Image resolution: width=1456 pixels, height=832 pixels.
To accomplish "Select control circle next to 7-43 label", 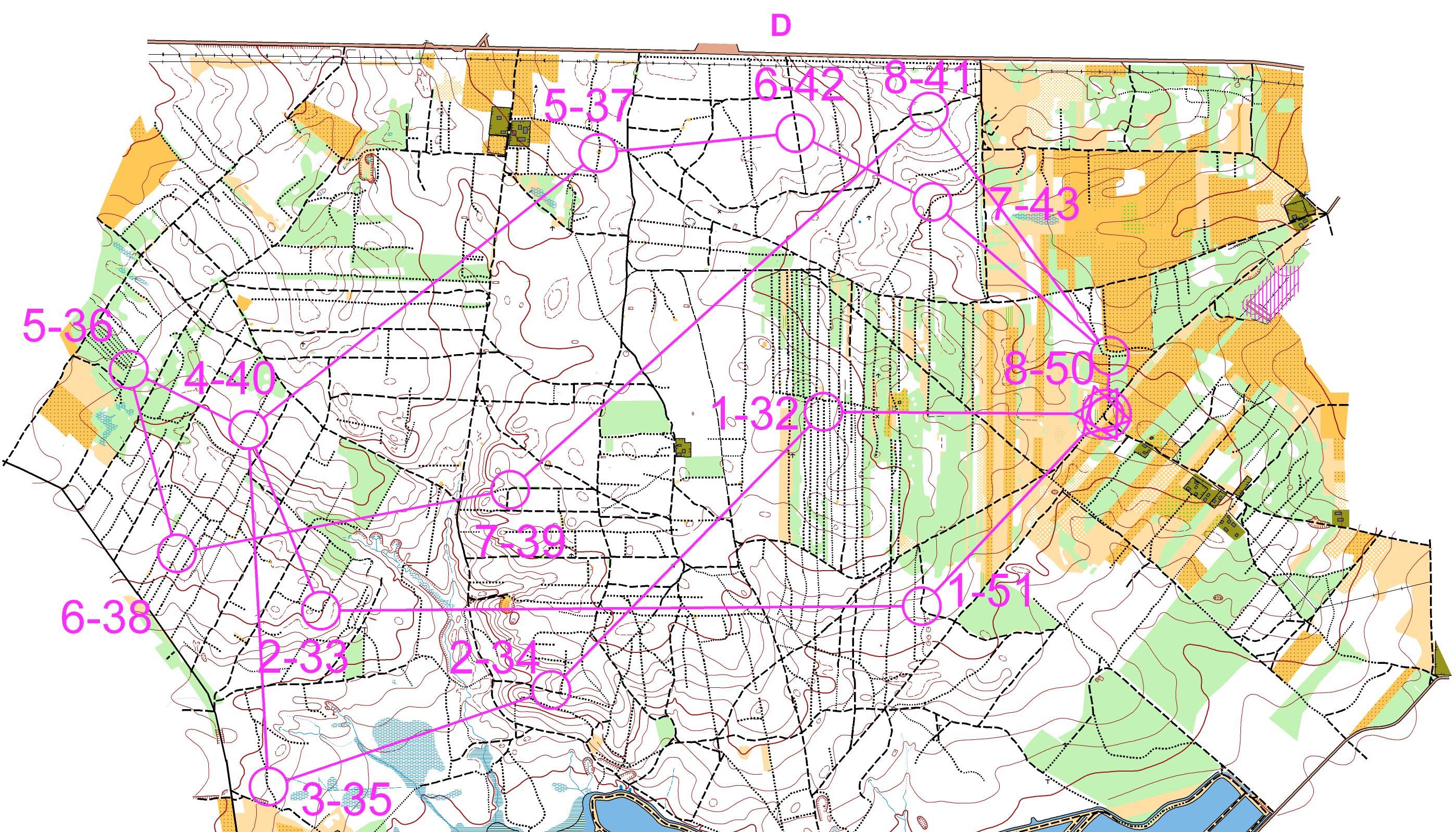I will click(x=932, y=201).
